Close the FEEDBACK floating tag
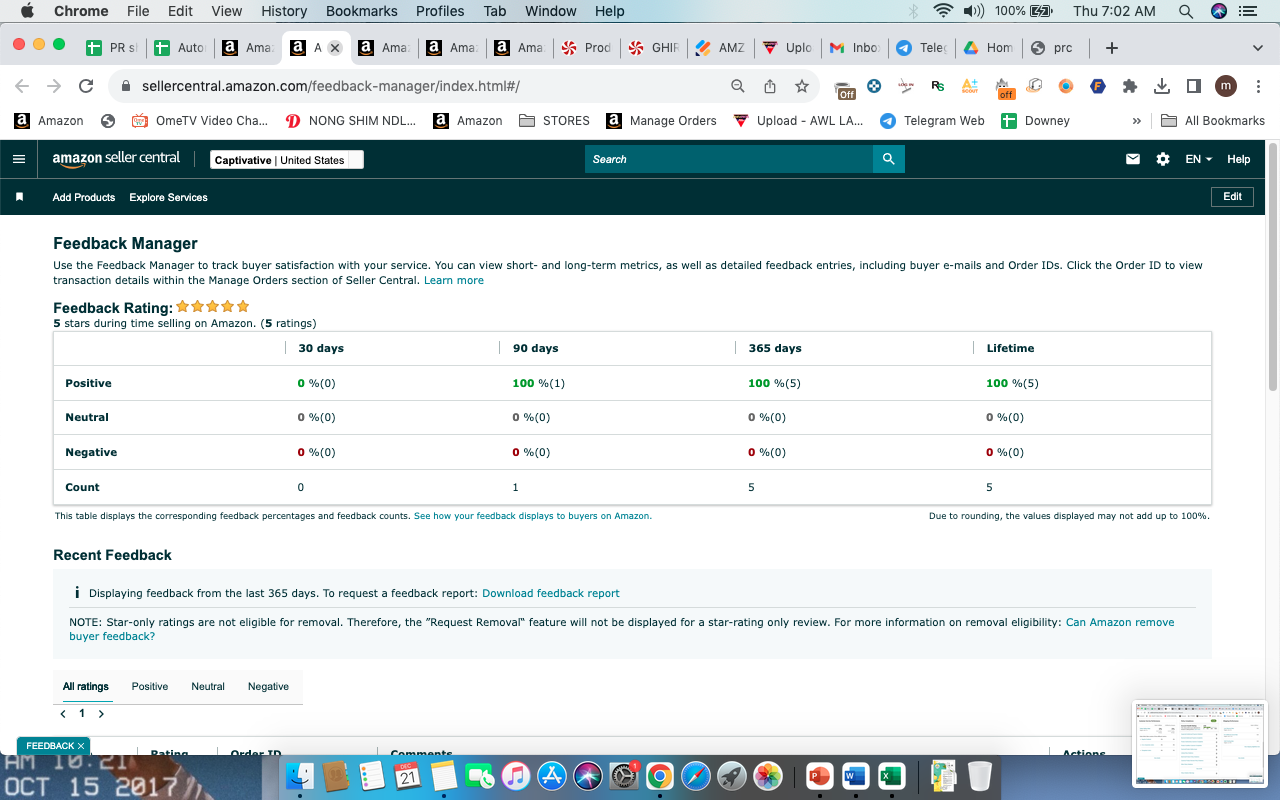The height and width of the screenshot is (800, 1280). [x=81, y=746]
